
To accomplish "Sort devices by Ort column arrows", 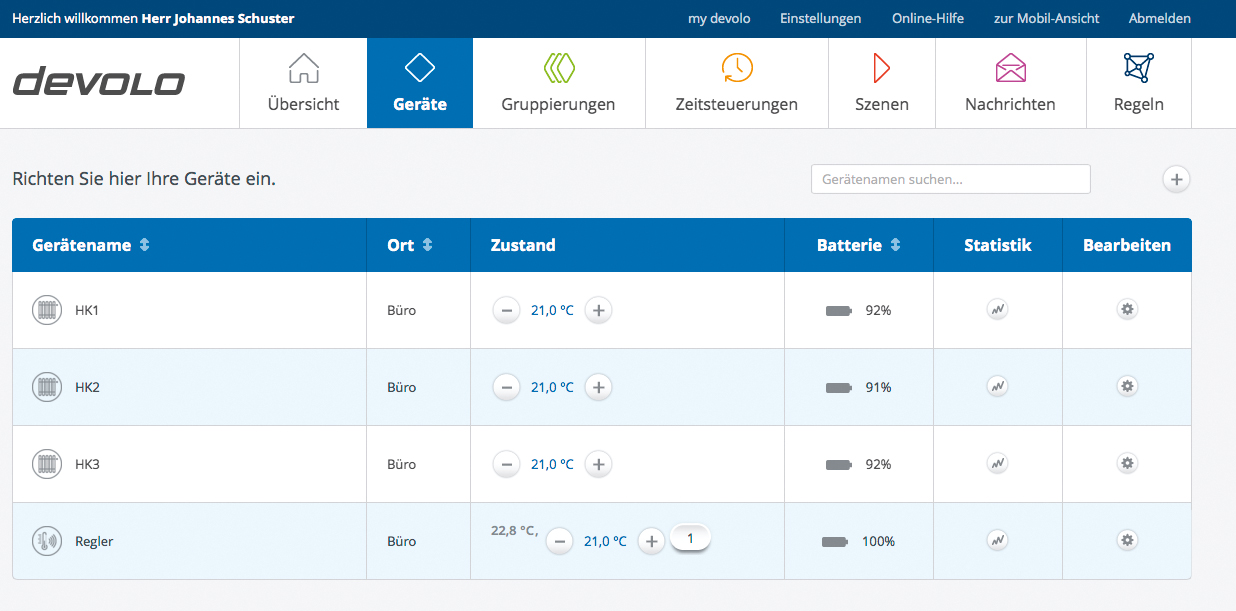I will (x=428, y=245).
